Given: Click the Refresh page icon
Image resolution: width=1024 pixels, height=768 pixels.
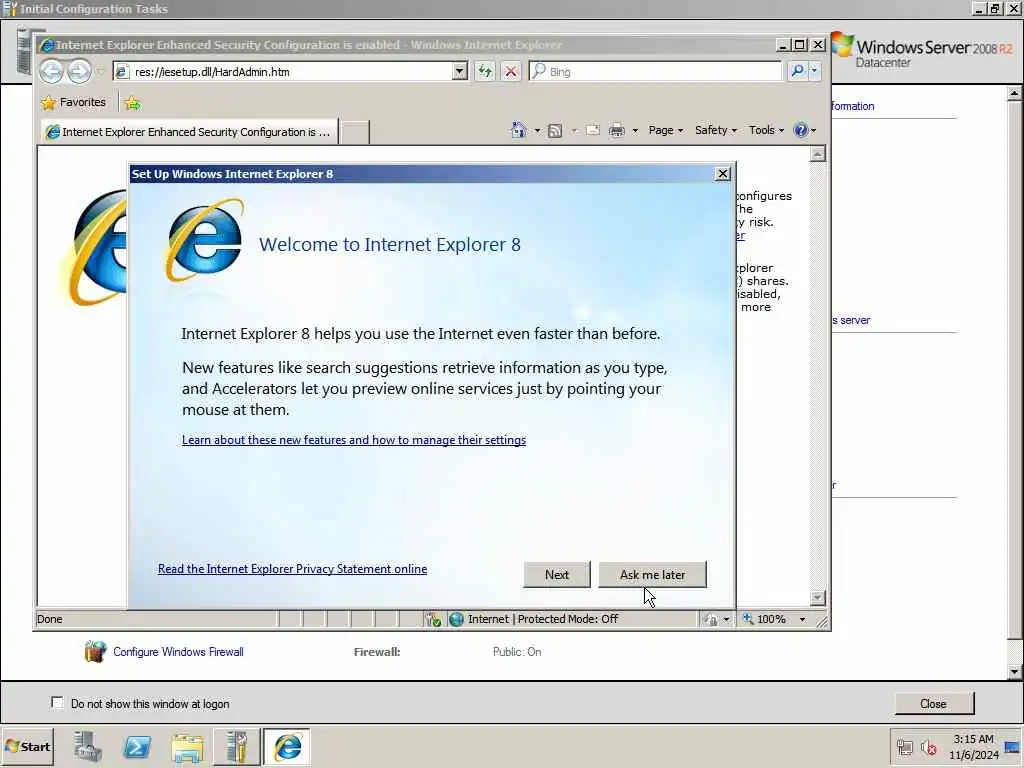Looking at the screenshot, I should [x=485, y=71].
